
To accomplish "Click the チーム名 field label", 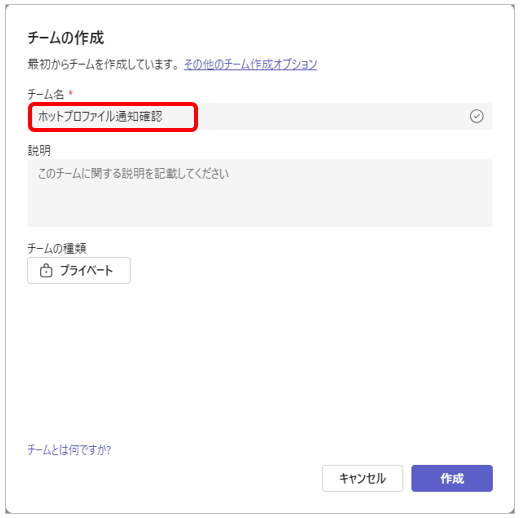I will [x=45, y=94].
